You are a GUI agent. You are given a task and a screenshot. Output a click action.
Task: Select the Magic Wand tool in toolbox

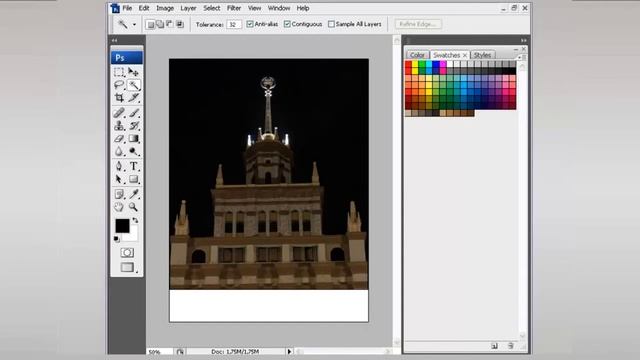click(133, 85)
